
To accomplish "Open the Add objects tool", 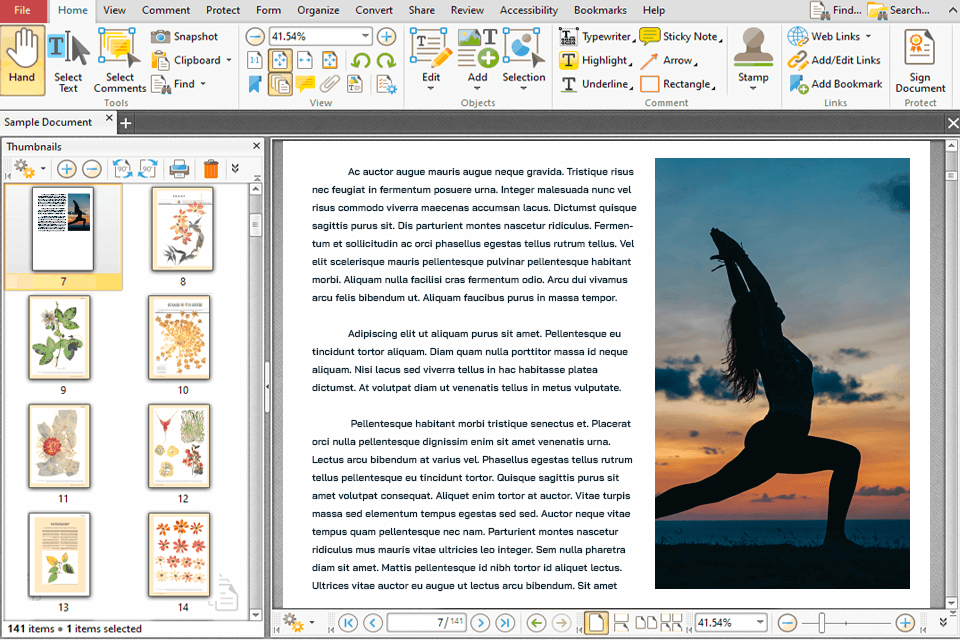I will [478, 60].
